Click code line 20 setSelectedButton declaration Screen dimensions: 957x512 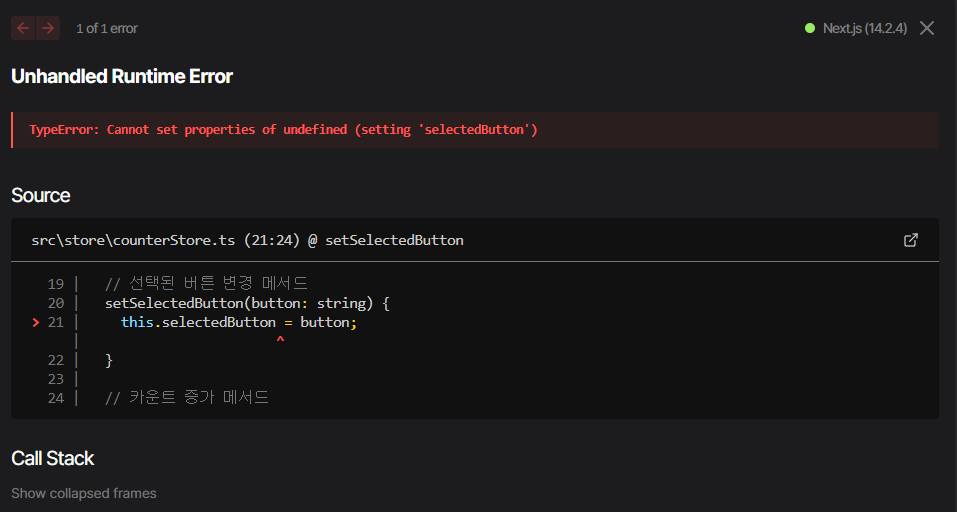coord(247,303)
